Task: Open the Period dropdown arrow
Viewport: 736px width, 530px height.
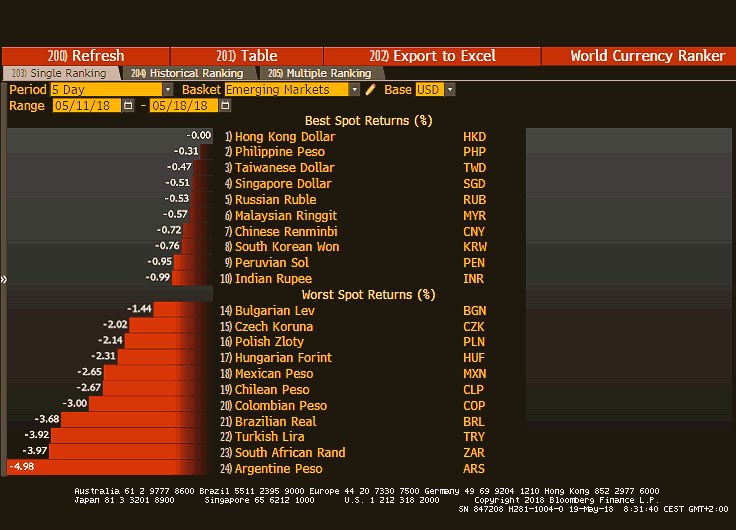Action: click(168, 90)
